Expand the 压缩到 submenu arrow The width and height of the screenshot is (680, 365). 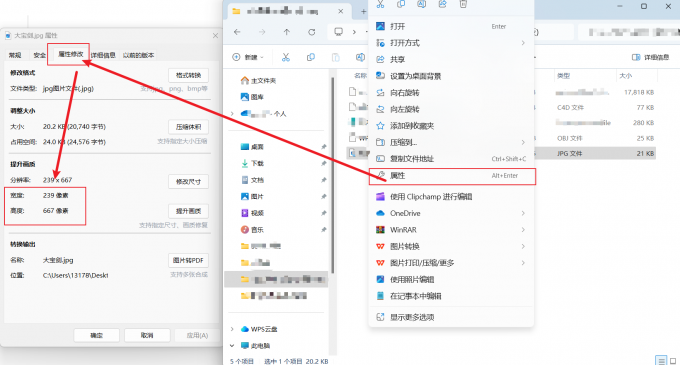523,142
